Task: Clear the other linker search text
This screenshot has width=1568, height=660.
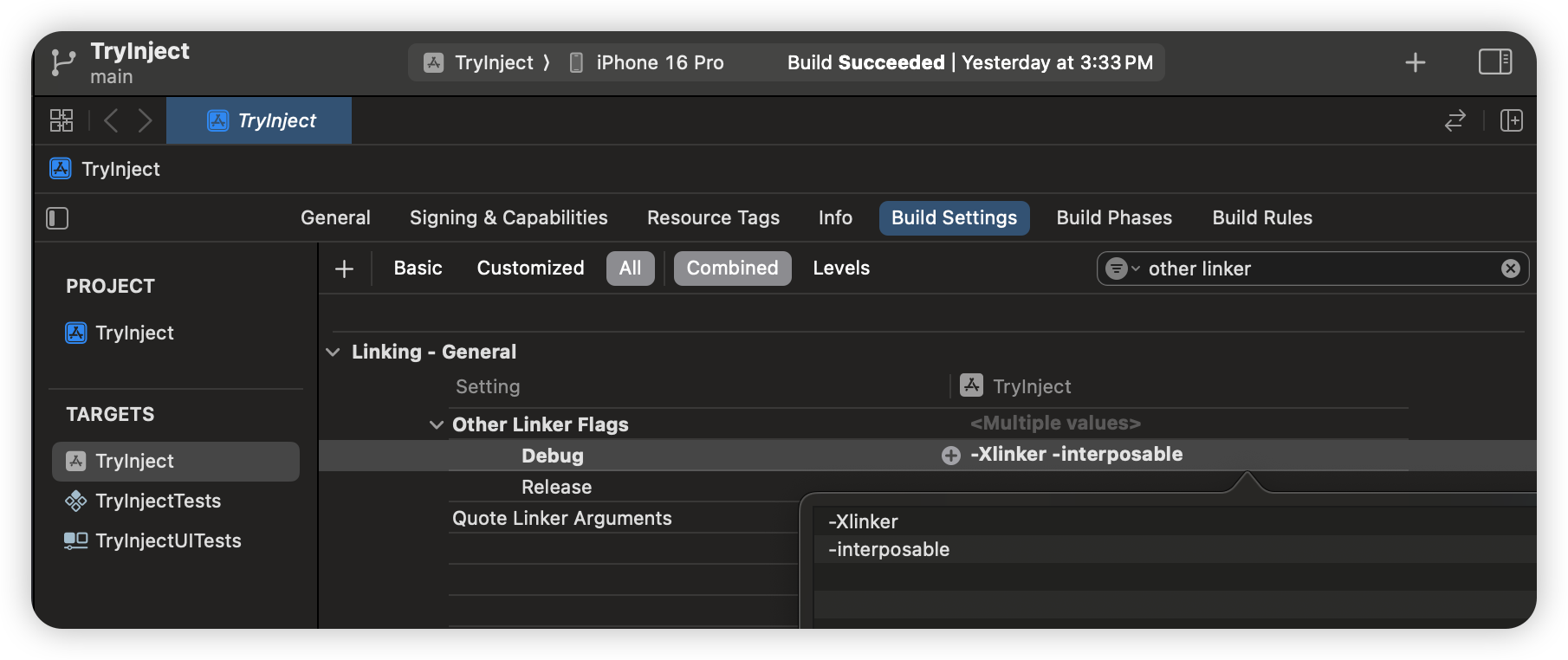Action: pyautogui.click(x=1510, y=269)
